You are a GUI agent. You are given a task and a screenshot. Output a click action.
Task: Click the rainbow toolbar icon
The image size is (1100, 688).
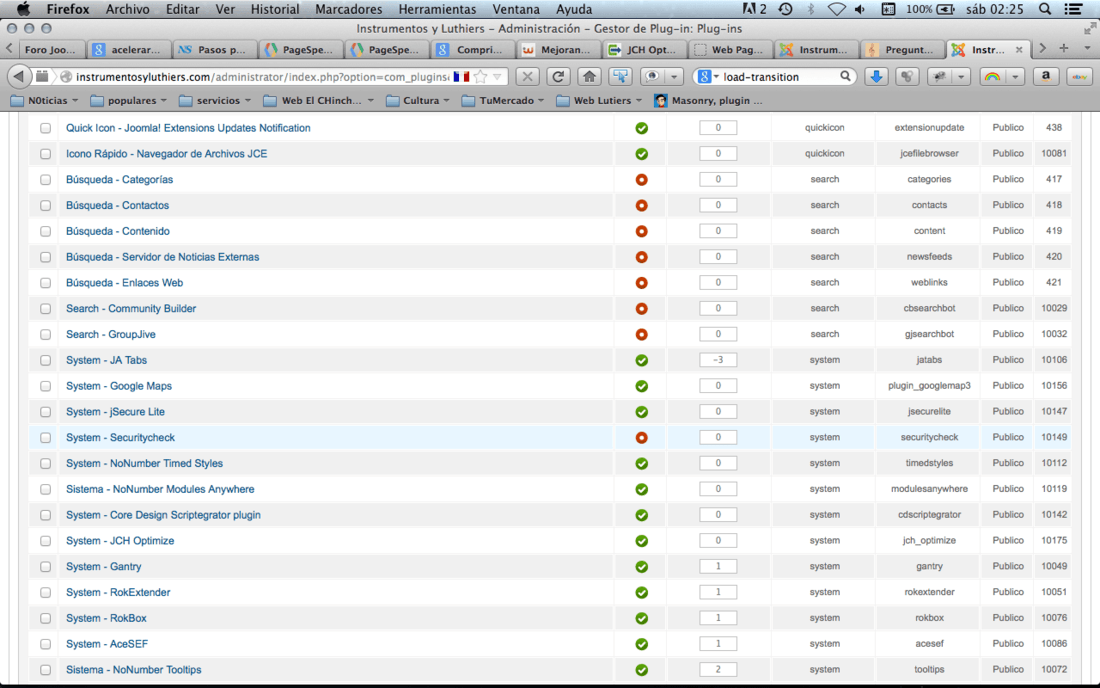tap(992, 76)
